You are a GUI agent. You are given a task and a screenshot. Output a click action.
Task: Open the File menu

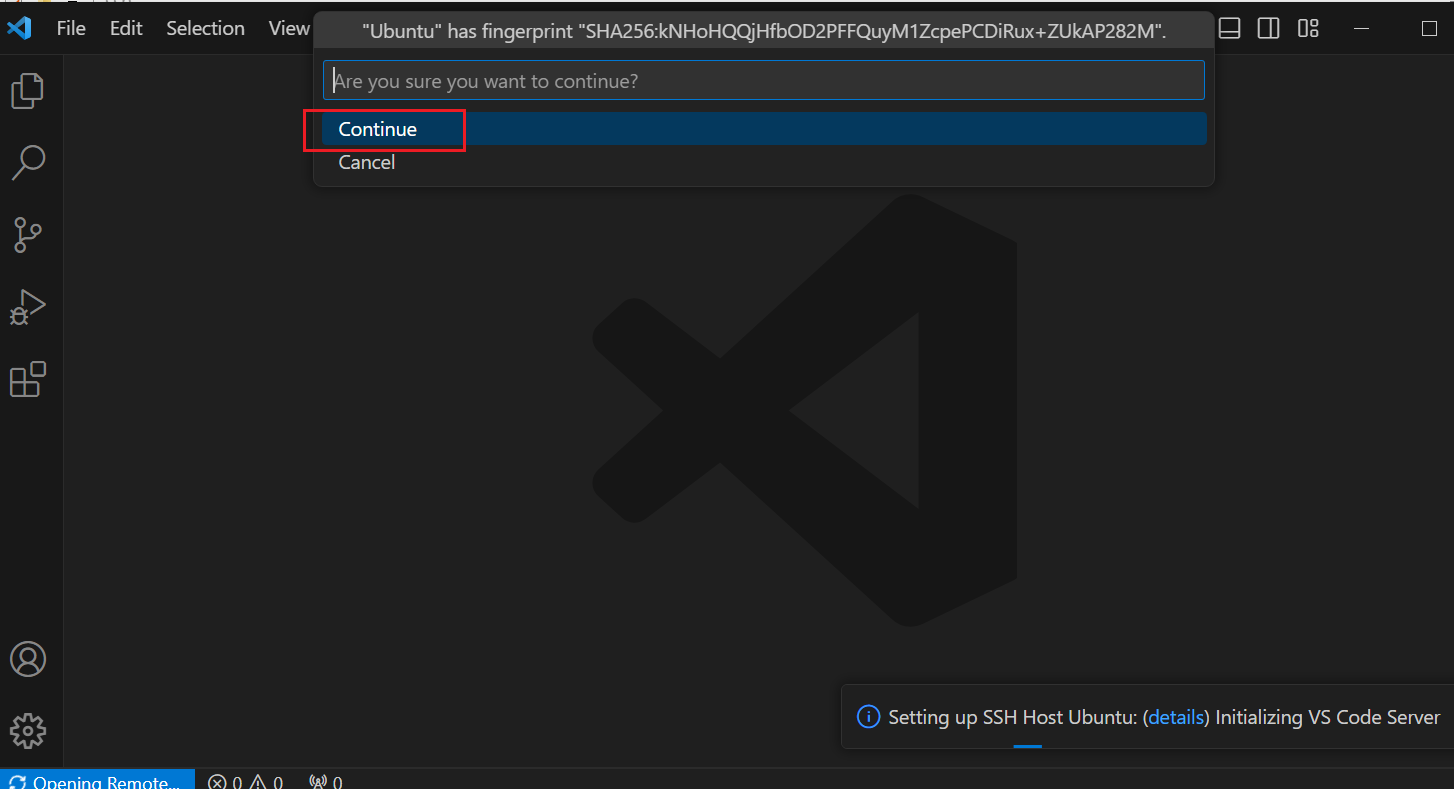click(x=71, y=28)
